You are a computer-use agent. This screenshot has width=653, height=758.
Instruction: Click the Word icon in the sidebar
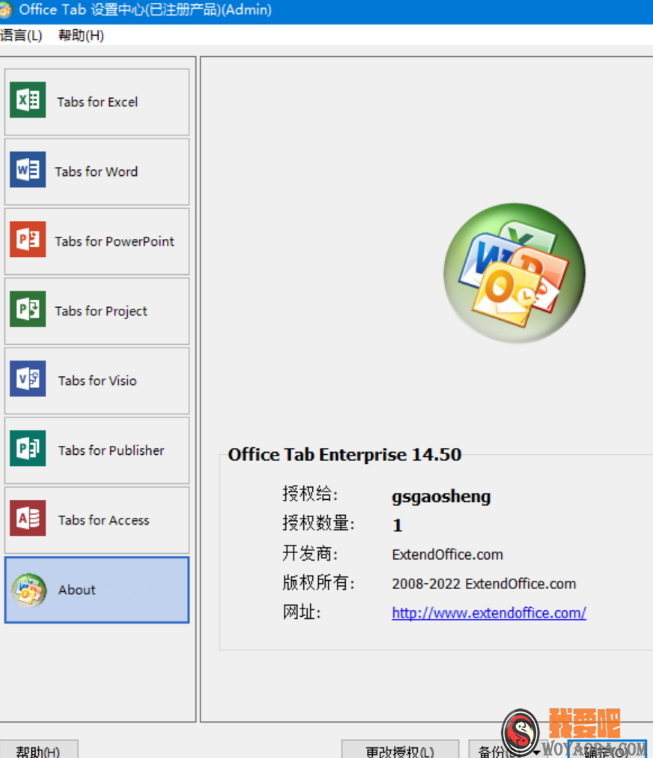tap(28, 170)
